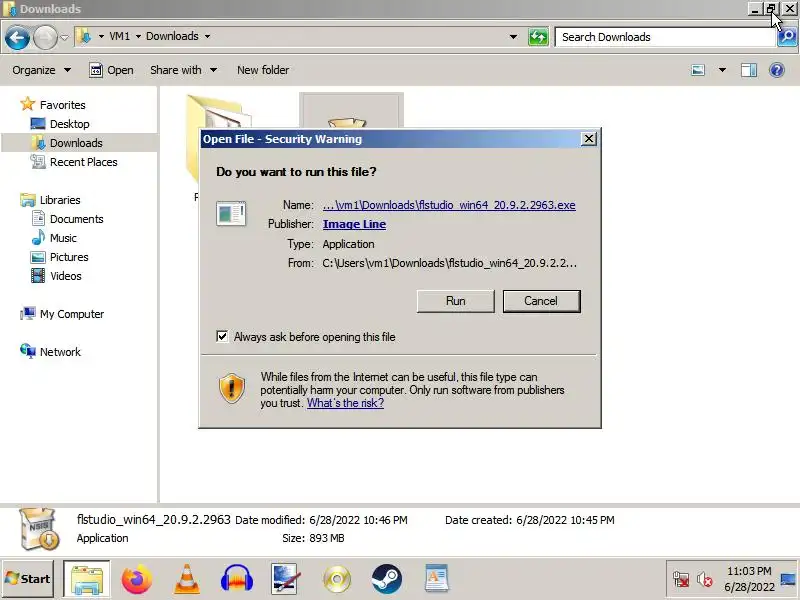Click the Run button

455,301
